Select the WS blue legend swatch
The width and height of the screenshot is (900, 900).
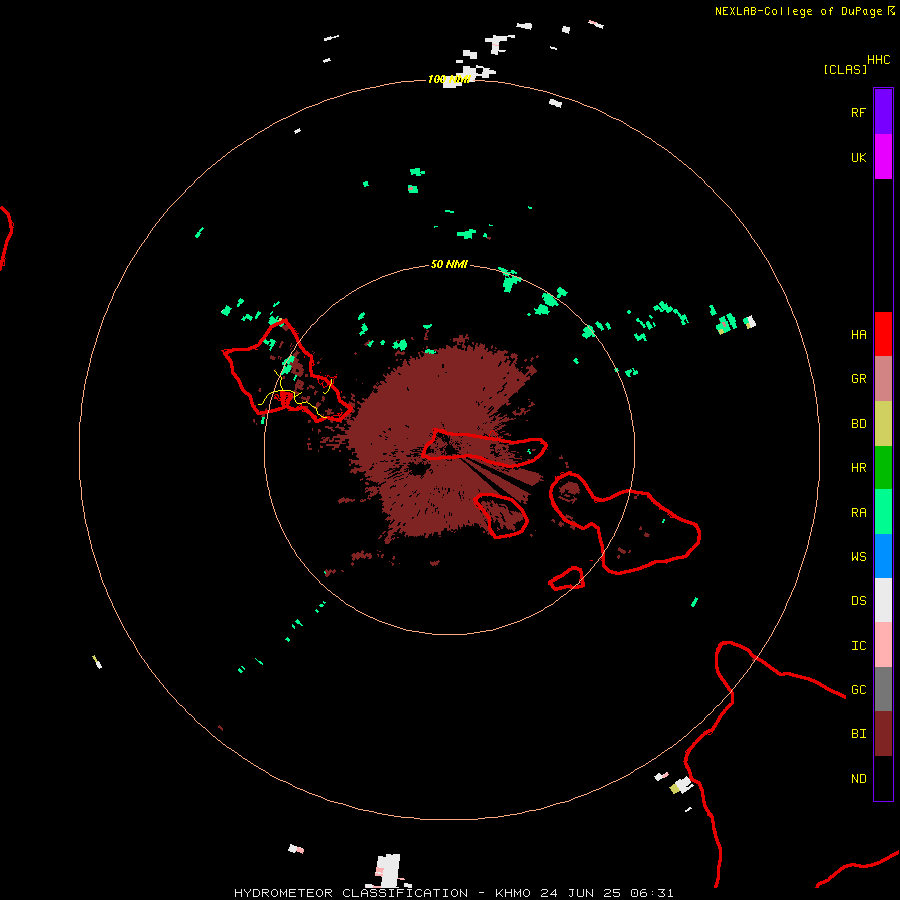(883, 556)
